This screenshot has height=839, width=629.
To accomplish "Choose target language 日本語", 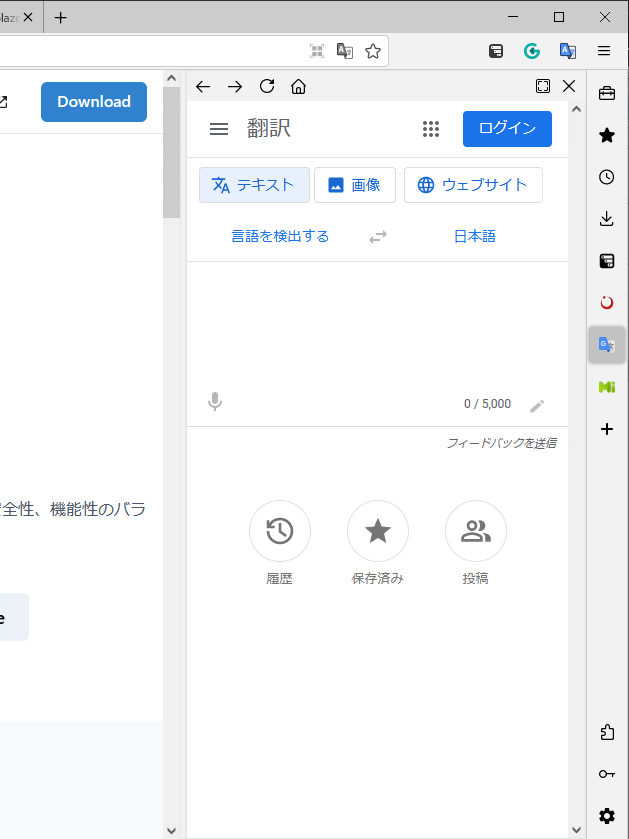I will tap(475, 236).
